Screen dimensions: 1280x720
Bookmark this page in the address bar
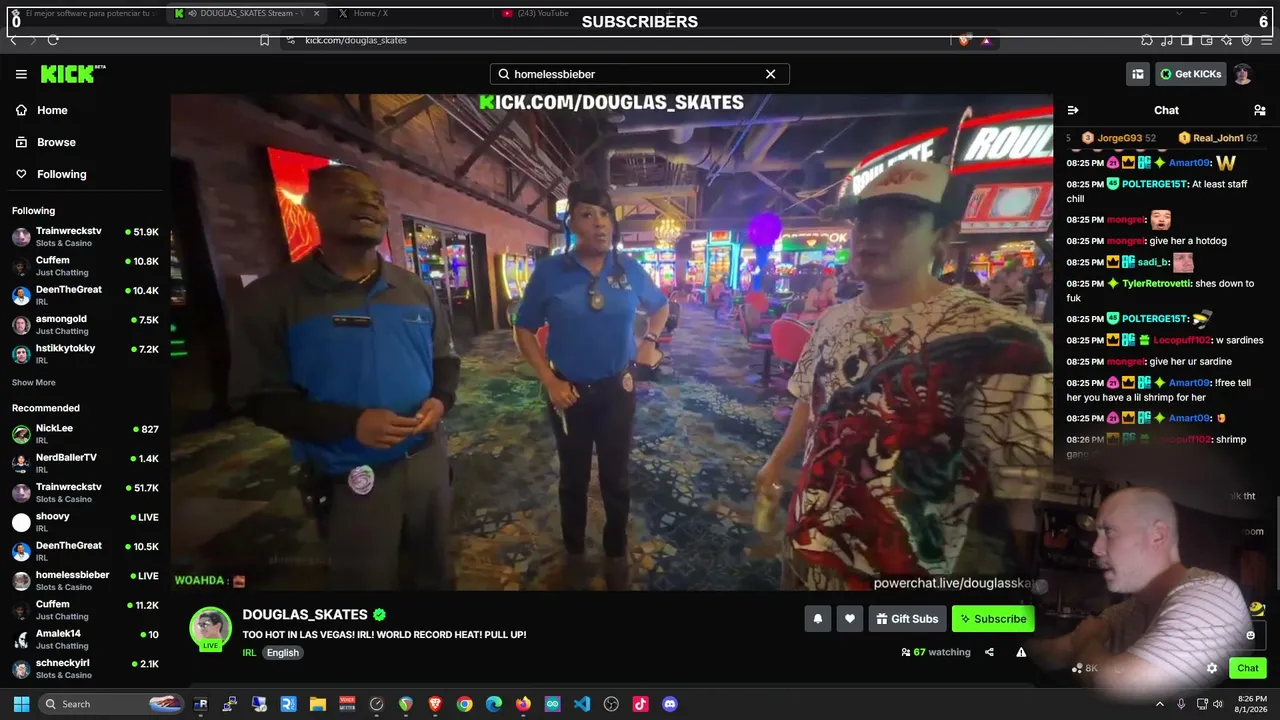[264, 40]
